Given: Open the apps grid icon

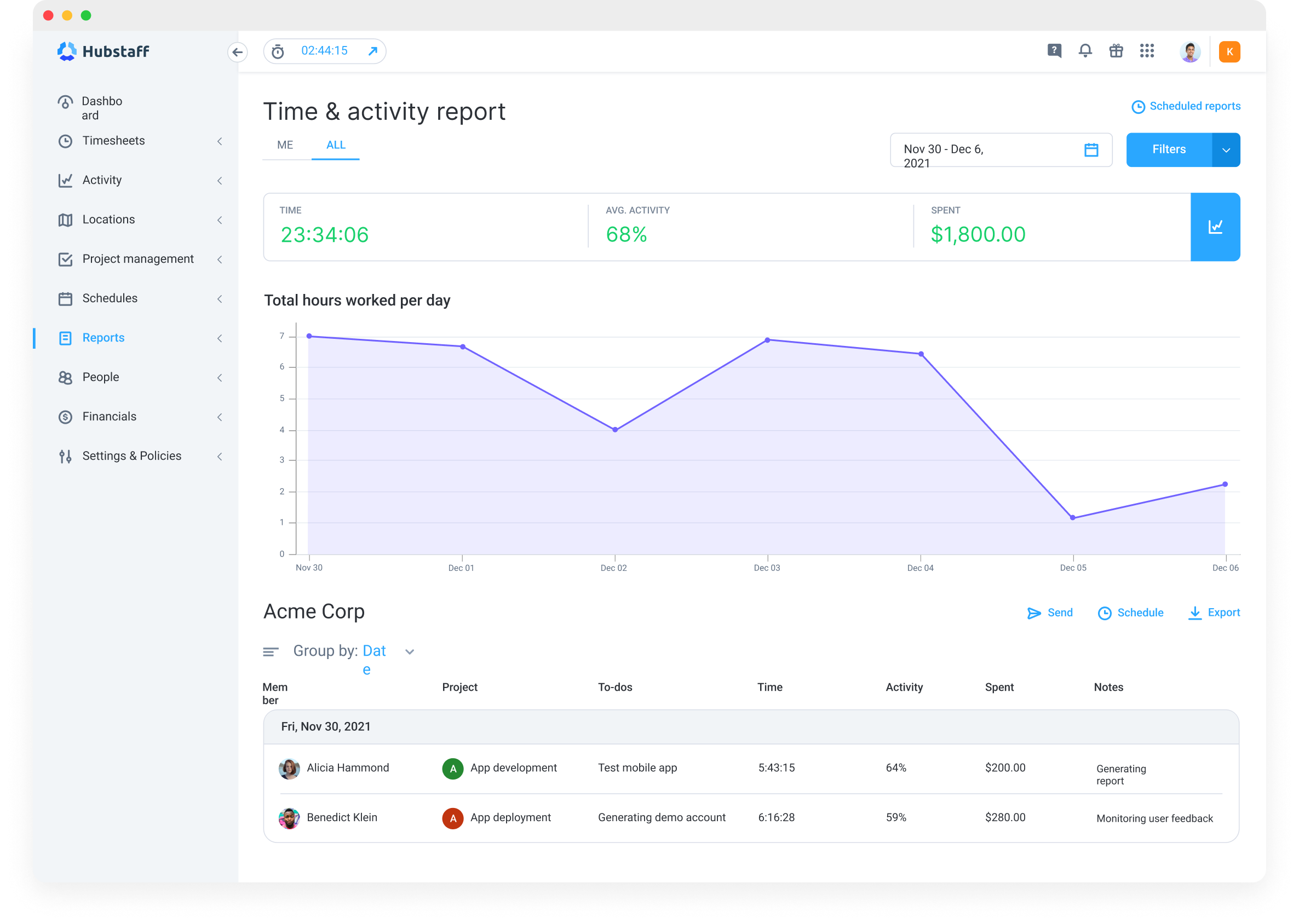Looking at the screenshot, I should (x=1146, y=51).
